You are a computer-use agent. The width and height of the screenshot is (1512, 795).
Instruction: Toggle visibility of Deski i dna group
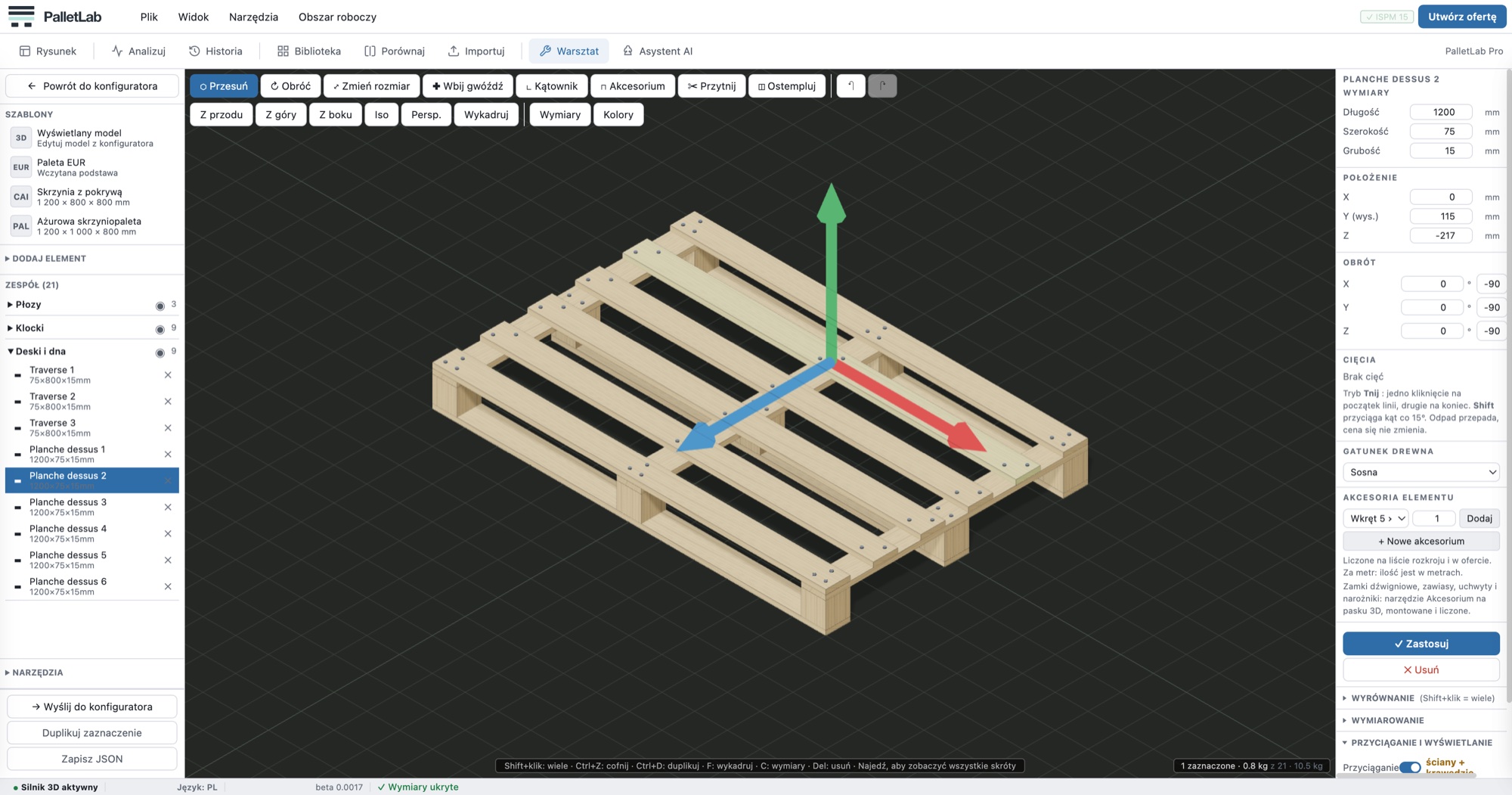pos(160,352)
